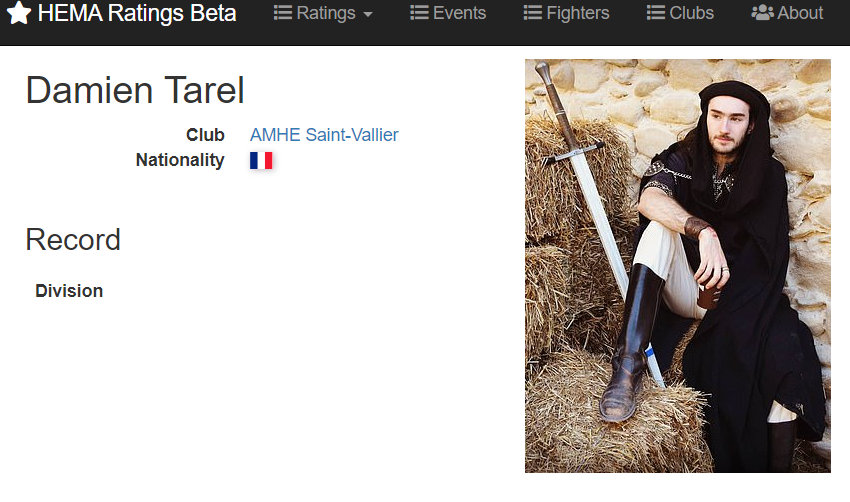850x502 pixels.
Task: Click the French flag nationality icon
Action: coord(261,161)
